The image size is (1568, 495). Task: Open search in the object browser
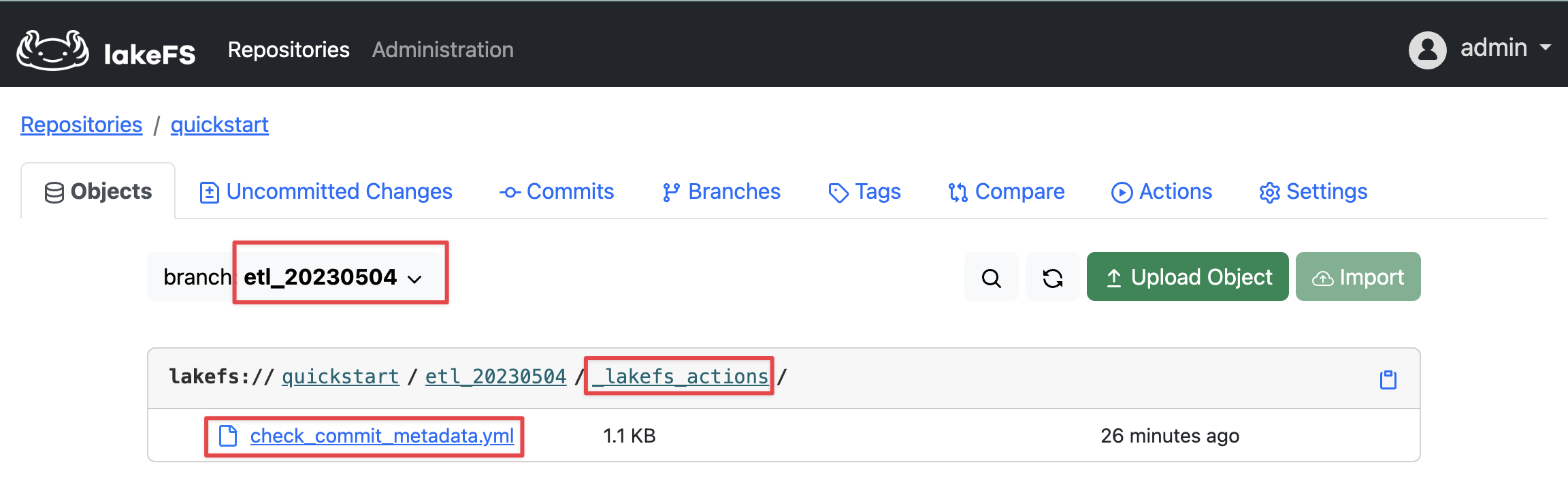pos(991,276)
